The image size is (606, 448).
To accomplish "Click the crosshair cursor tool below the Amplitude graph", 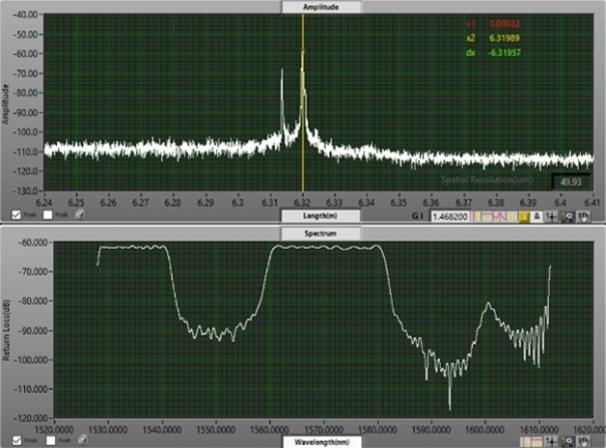I will [550, 215].
